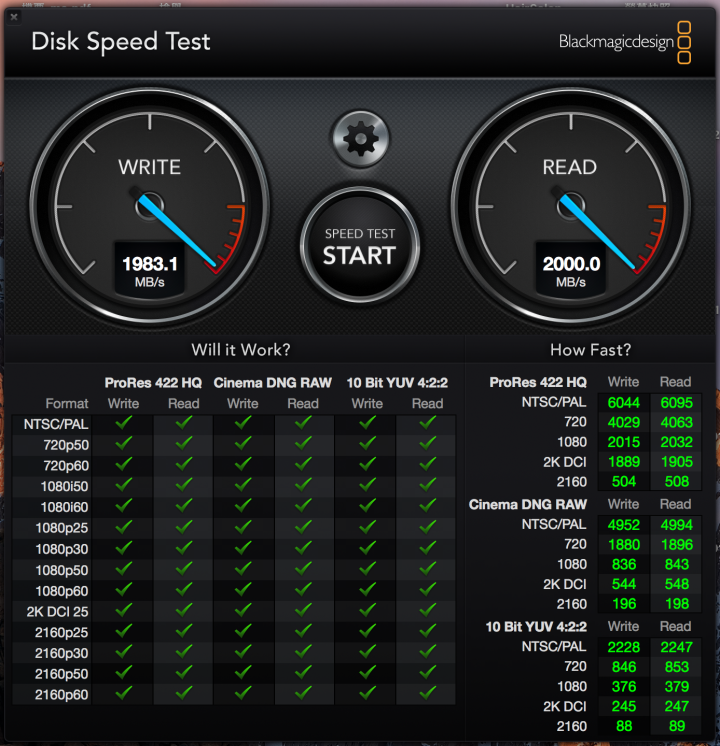Click 10 Bit YUV 1080 write value 376
The width and height of the screenshot is (720, 746).
click(623, 687)
